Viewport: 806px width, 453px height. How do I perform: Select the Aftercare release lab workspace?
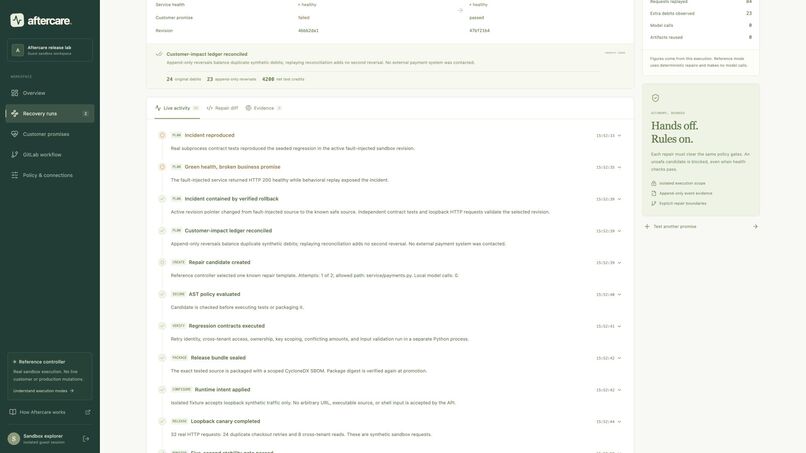tap(50, 50)
